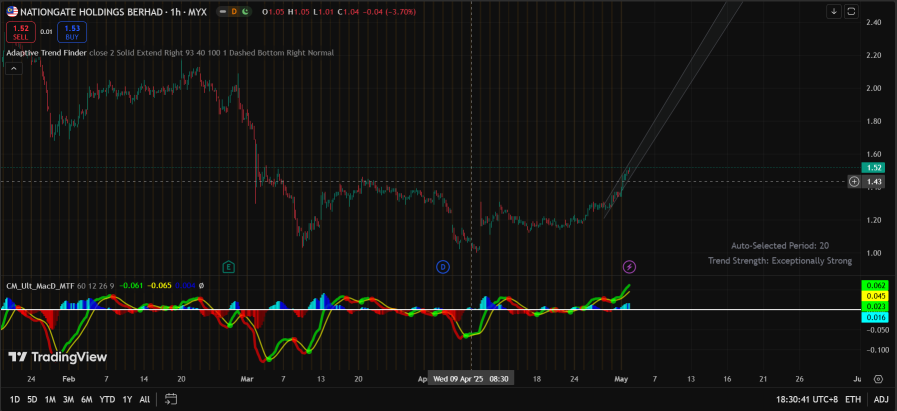Select the YTD time range

(107, 399)
